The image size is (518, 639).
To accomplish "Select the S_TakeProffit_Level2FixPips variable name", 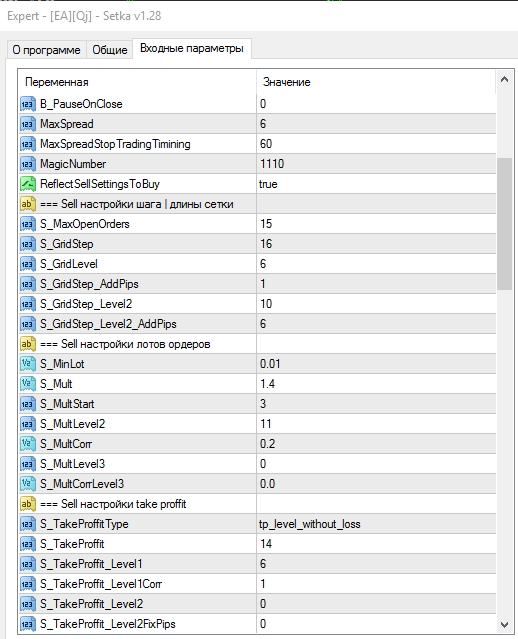I will [x=108, y=624].
